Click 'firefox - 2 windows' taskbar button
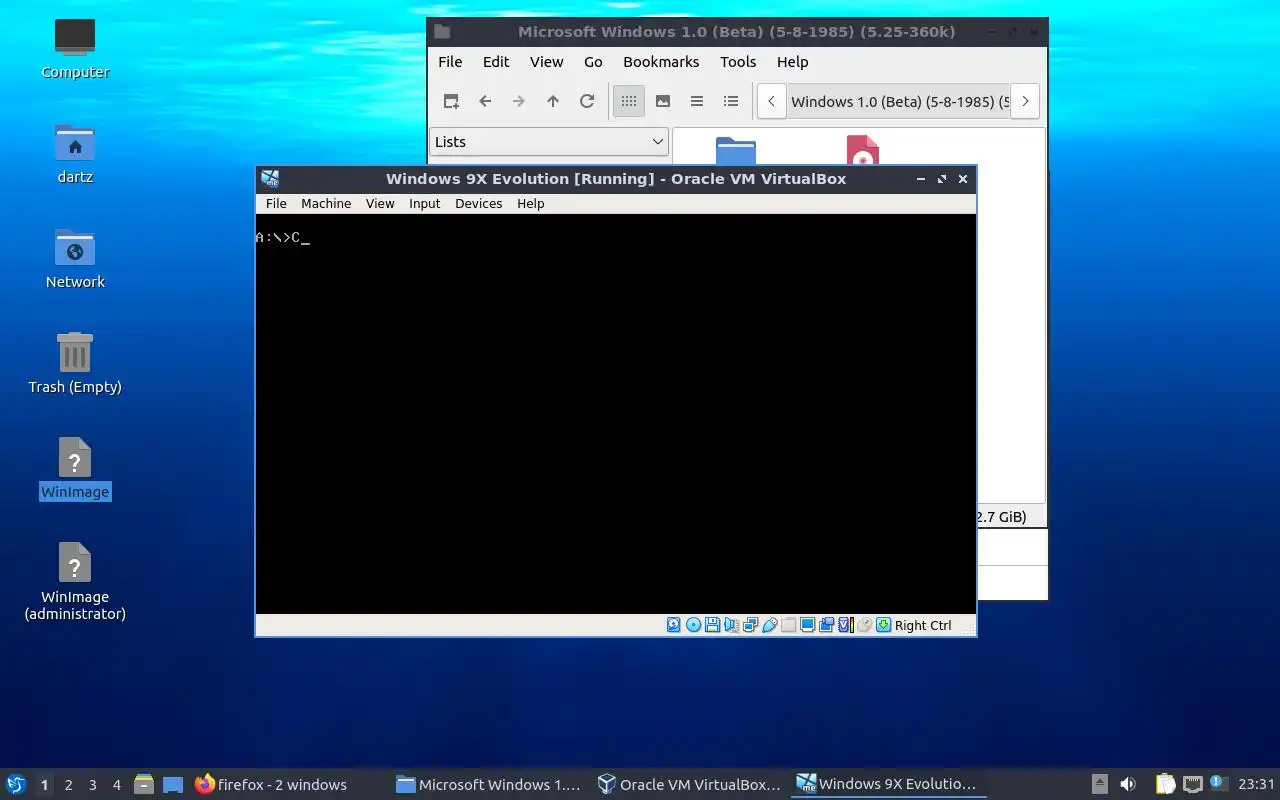Viewport: 1280px width, 800px height. coord(270,785)
